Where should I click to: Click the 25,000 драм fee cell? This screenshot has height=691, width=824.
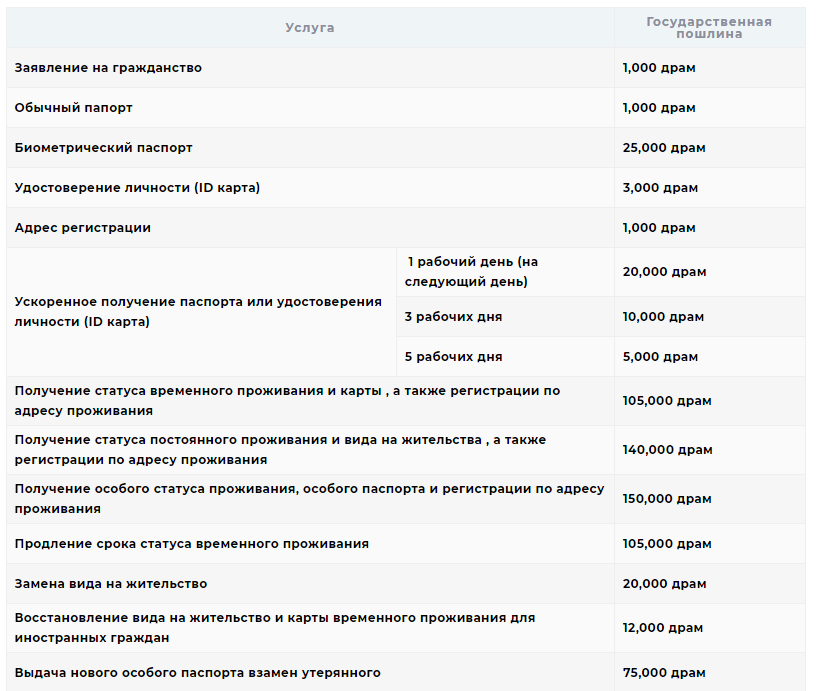[x=664, y=148]
